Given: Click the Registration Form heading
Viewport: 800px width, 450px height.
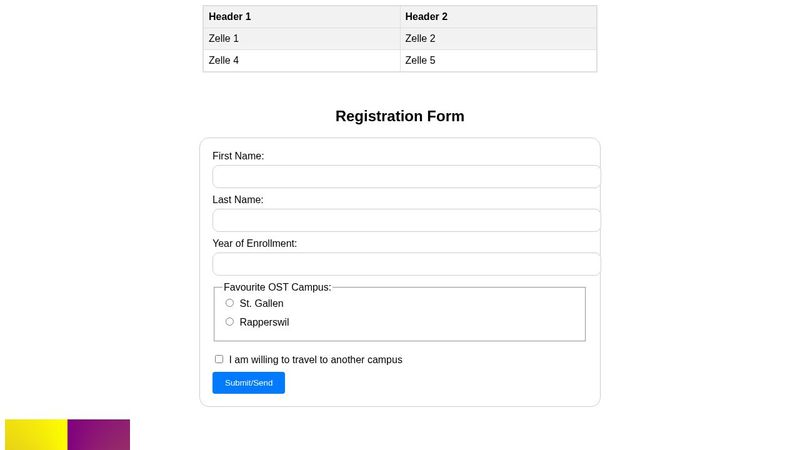Looking at the screenshot, I should pyautogui.click(x=400, y=116).
